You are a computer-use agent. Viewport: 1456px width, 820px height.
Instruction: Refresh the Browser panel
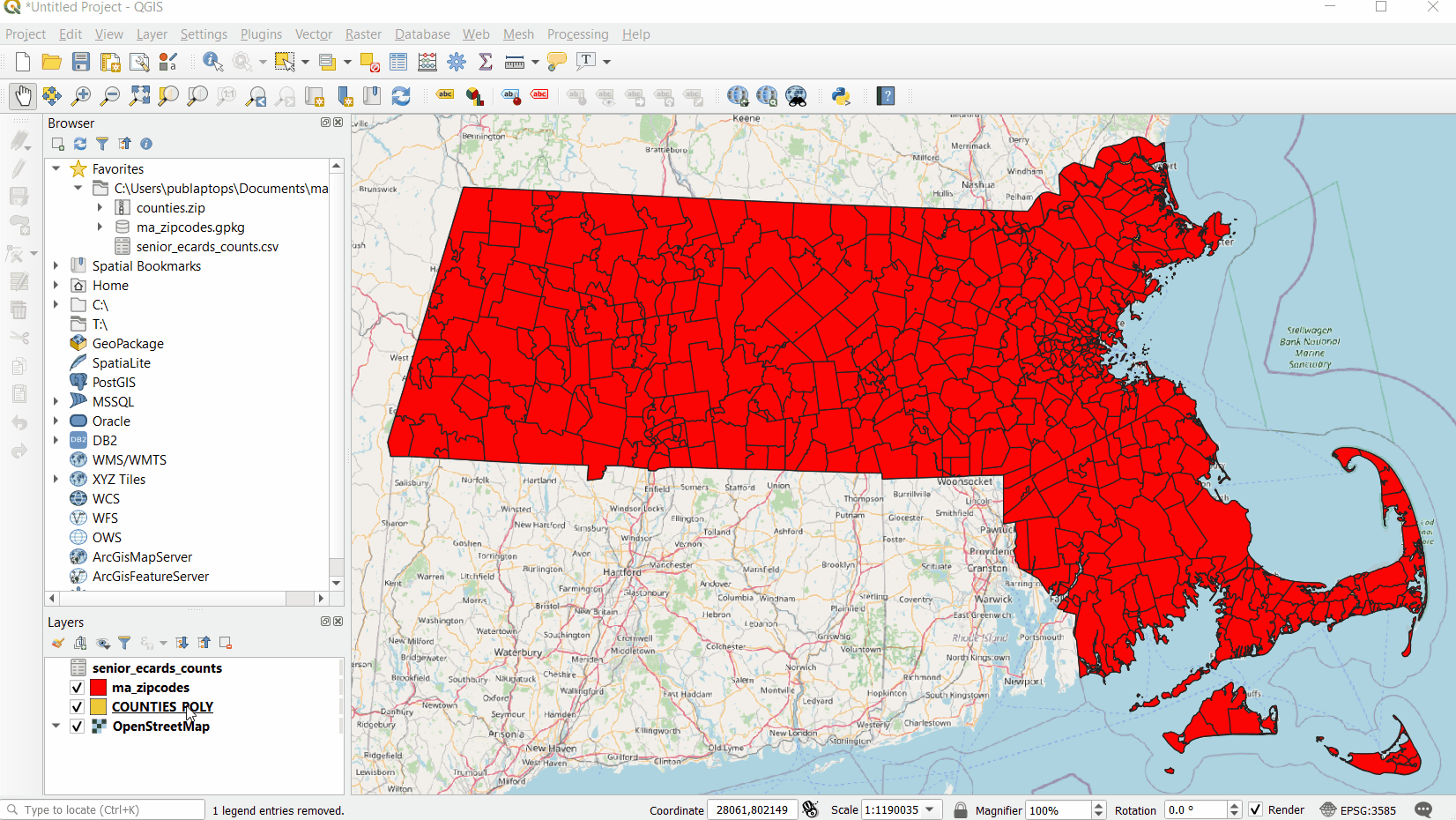[80, 144]
